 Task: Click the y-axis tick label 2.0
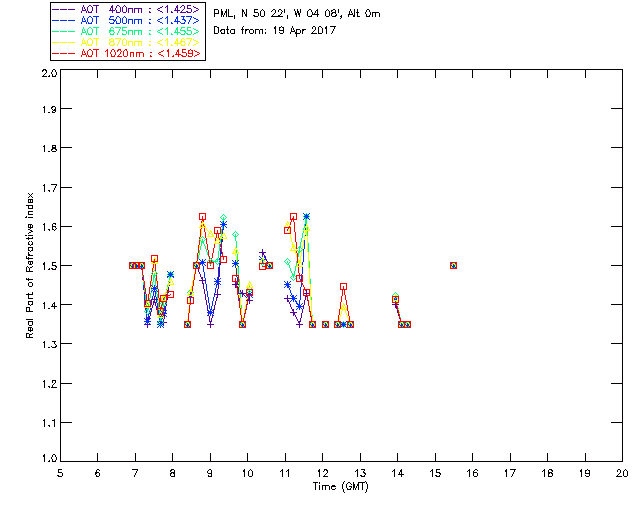point(49,73)
